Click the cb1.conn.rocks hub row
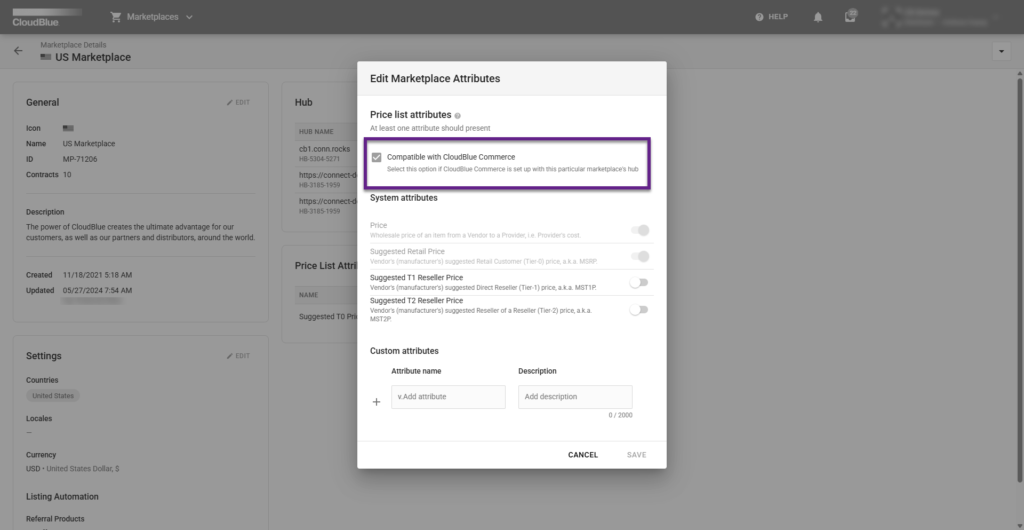Image resolution: width=1024 pixels, height=530 pixels. pos(327,153)
